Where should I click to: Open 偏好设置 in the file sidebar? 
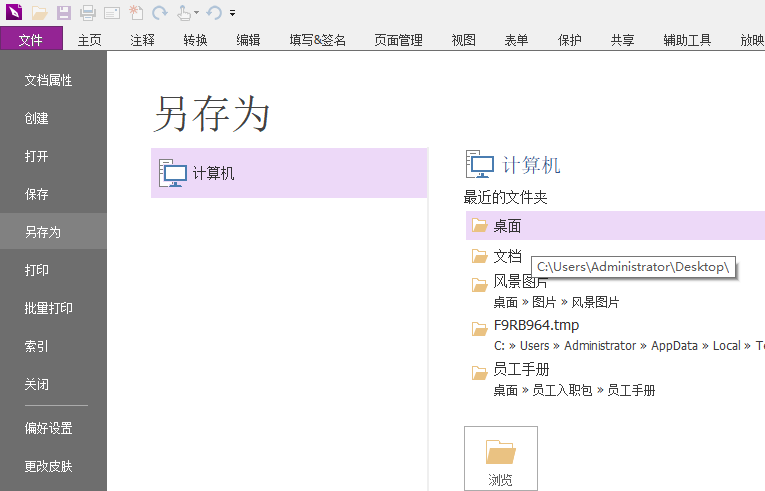coord(53,428)
